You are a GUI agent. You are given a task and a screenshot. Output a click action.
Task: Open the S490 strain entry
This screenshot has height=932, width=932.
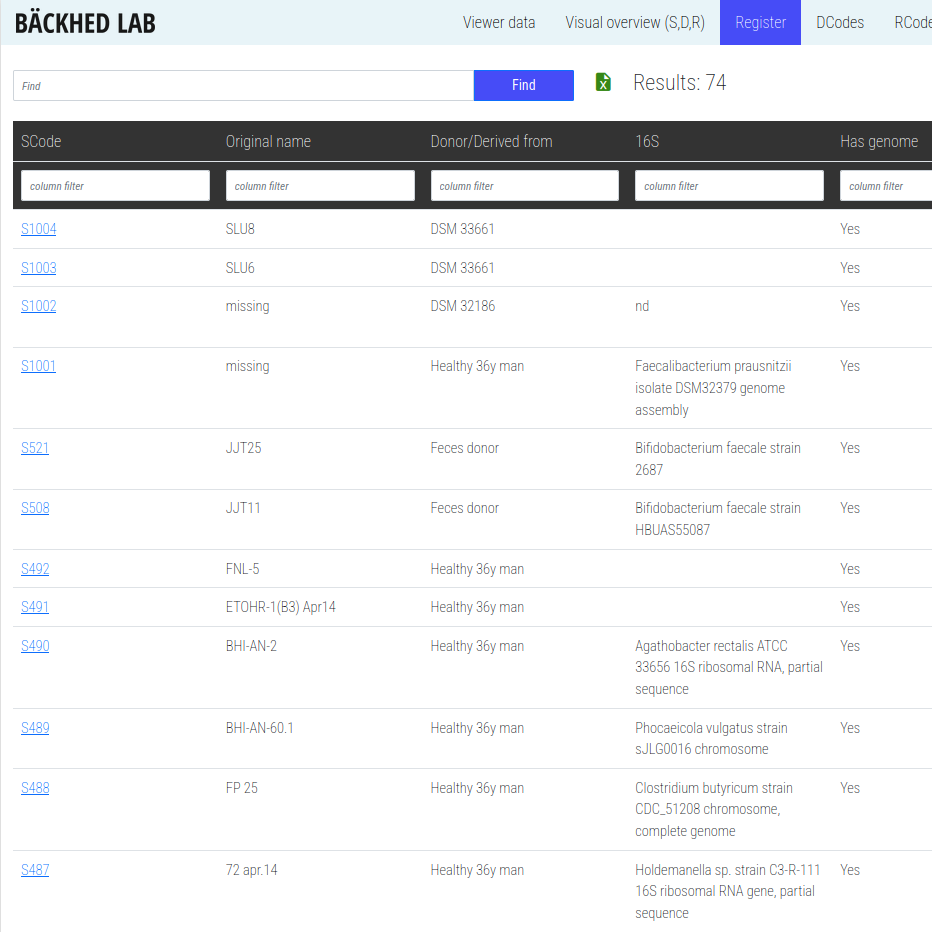click(x=35, y=646)
